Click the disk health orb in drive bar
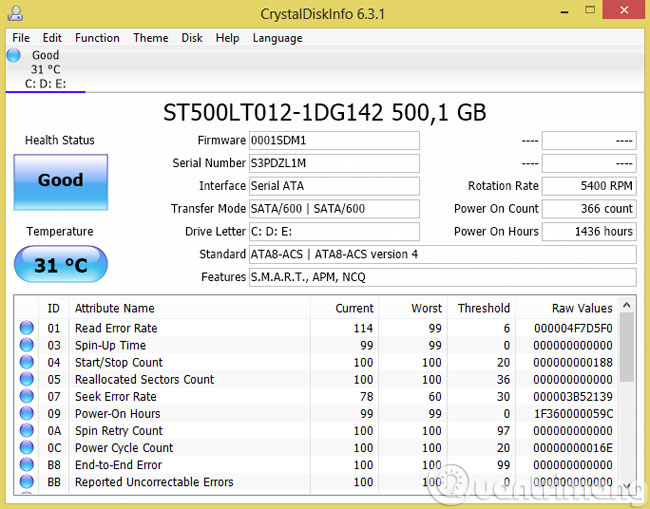Viewport: 650px width, 509px height. [x=13, y=56]
